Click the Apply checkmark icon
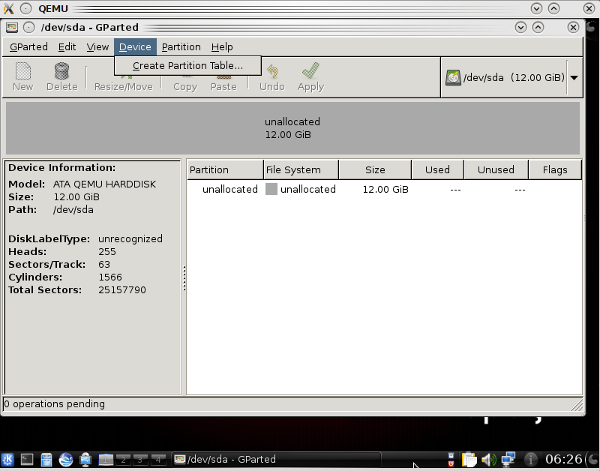 (310, 71)
